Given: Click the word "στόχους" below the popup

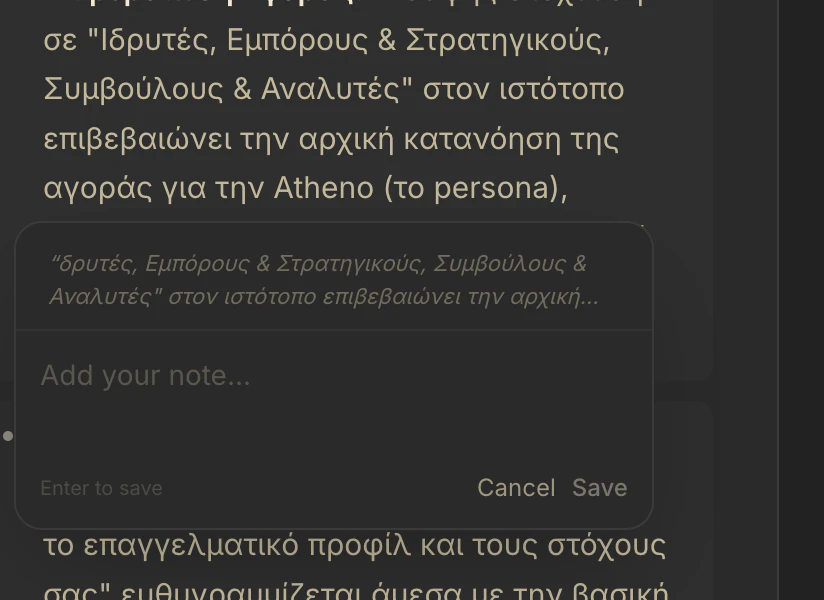Looking at the screenshot, I should pyautogui.click(x=607, y=545).
